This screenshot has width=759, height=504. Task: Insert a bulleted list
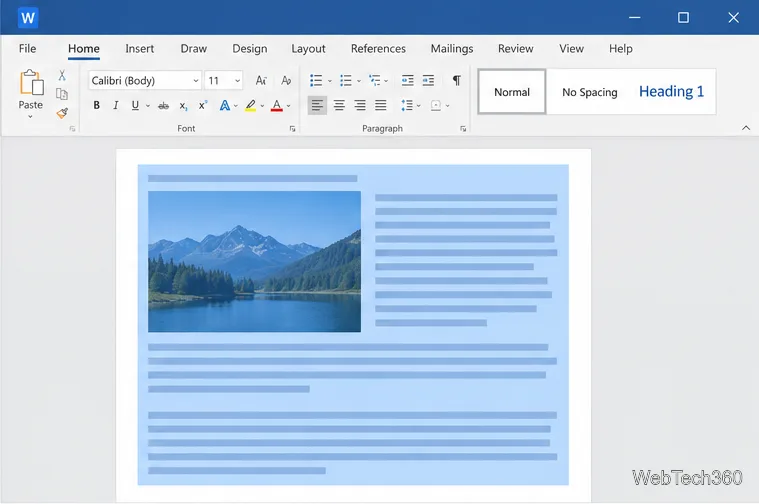pos(316,80)
